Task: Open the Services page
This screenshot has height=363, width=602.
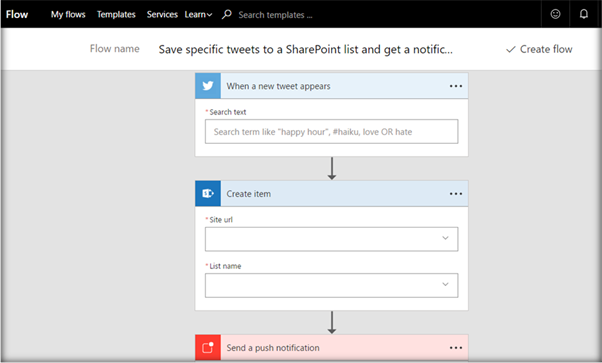Action: coord(162,15)
